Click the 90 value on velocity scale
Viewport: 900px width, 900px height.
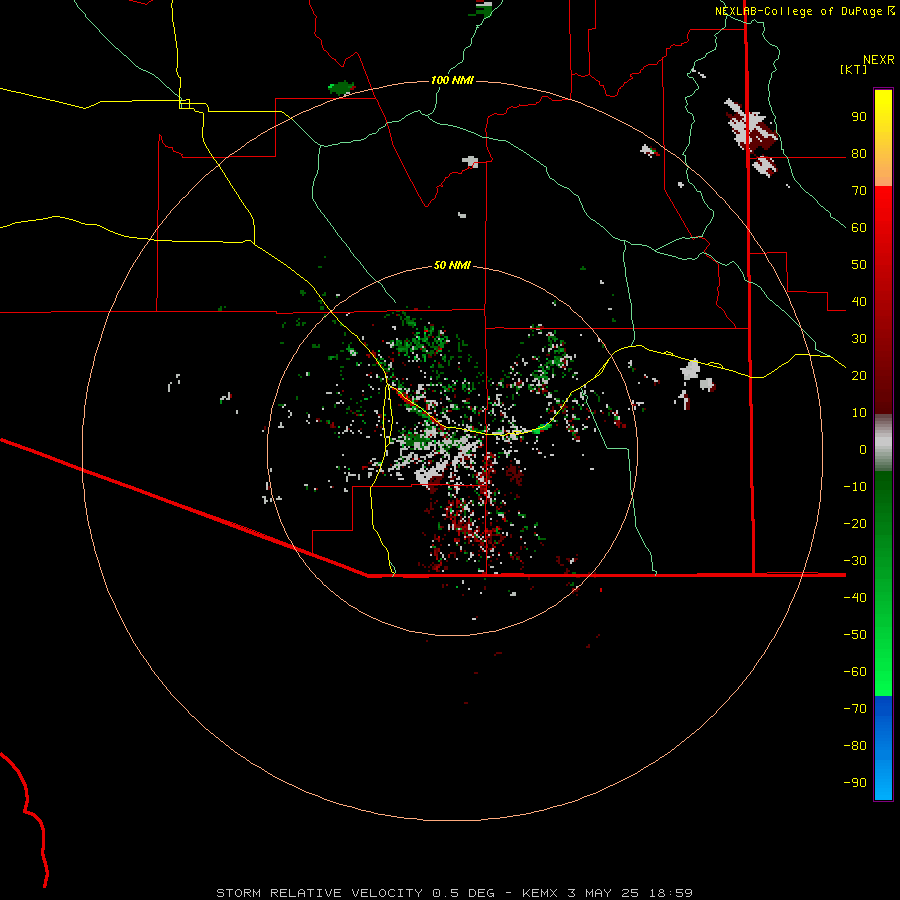coord(859,117)
